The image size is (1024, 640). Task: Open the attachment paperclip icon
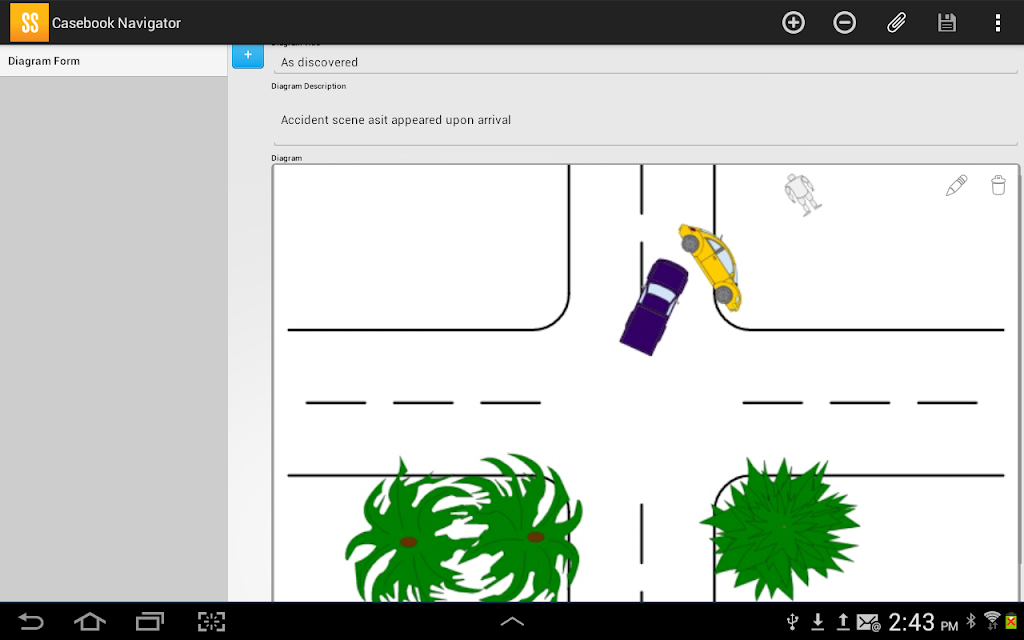click(x=896, y=22)
